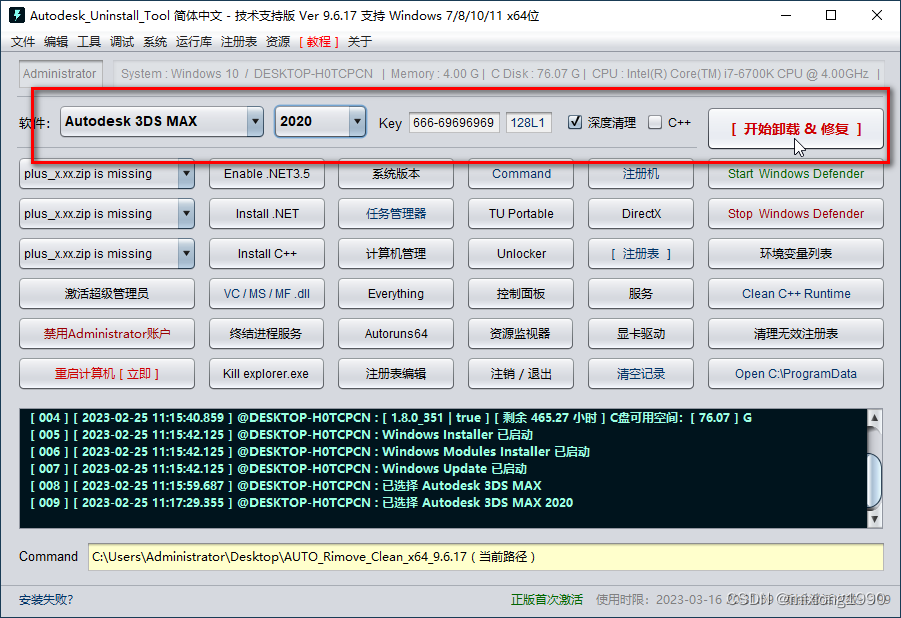The height and width of the screenshot is (618, 901).
Task: Open the 关于 menu
Action: tap(360, 41)
